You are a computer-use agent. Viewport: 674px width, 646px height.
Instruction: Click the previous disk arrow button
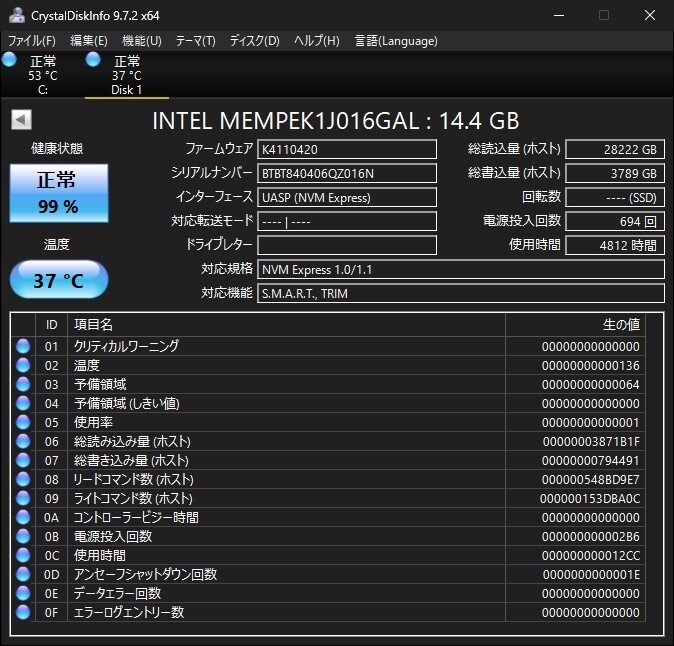tap(20, 120)
